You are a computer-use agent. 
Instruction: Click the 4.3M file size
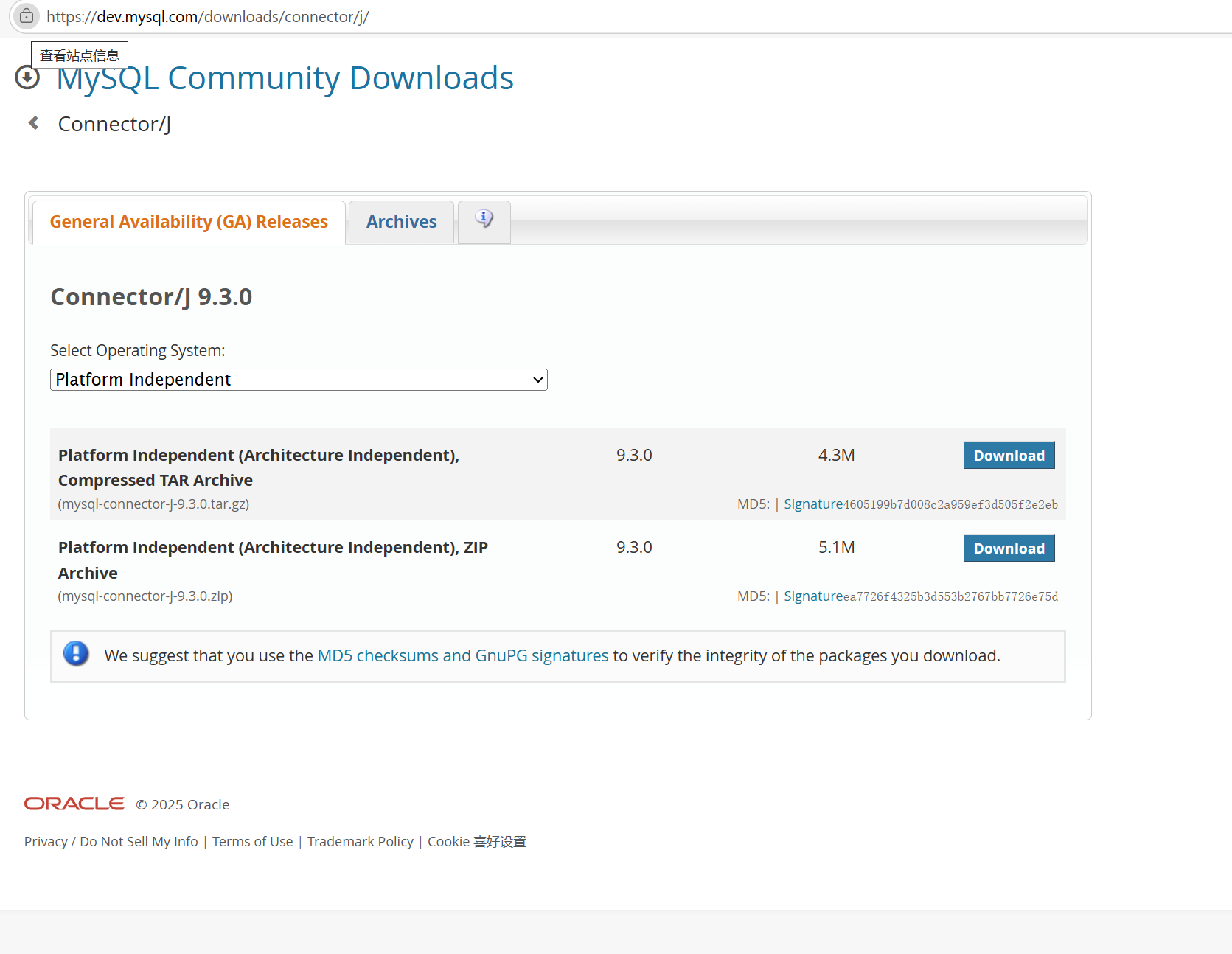pos(837,455)
